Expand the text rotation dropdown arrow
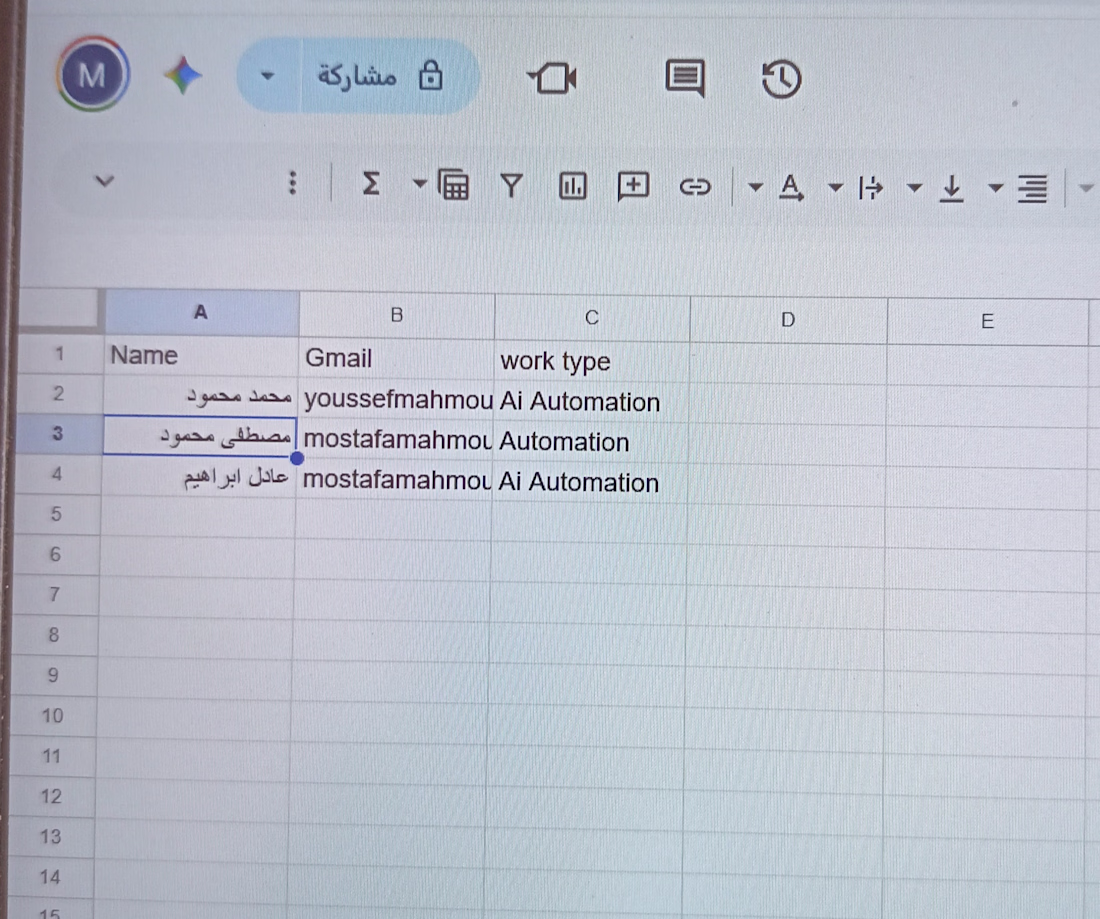The image size is (1100, 919). coord(755,187)
